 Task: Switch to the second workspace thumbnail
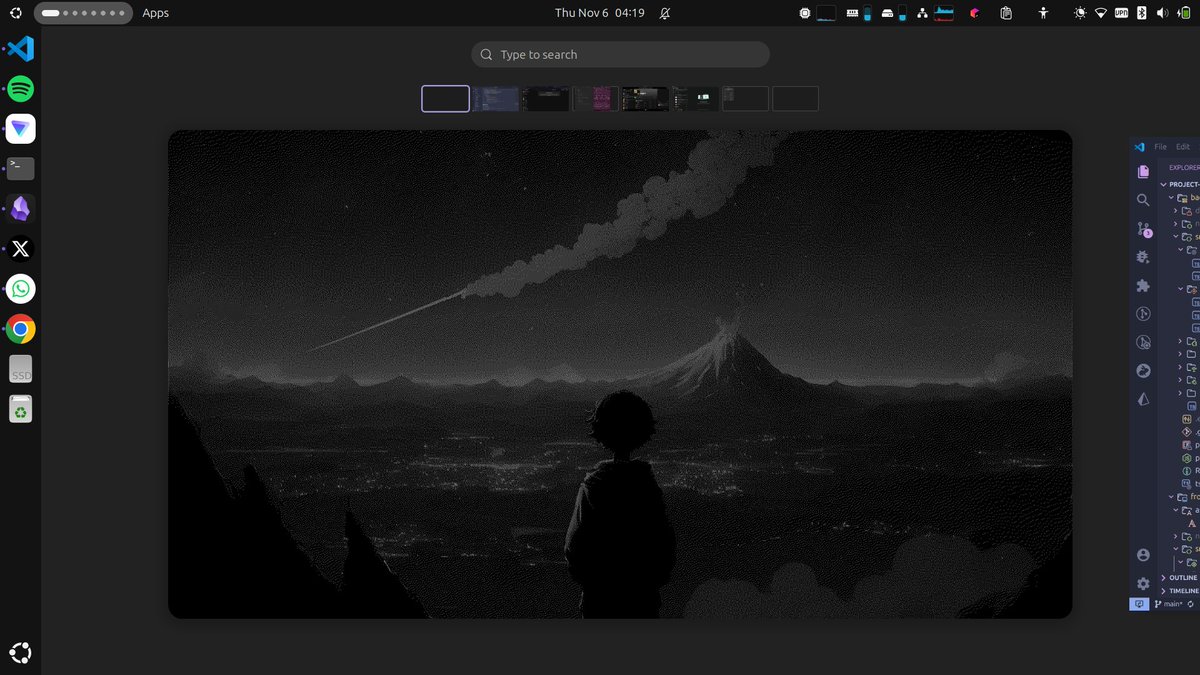tap(495, 98)
